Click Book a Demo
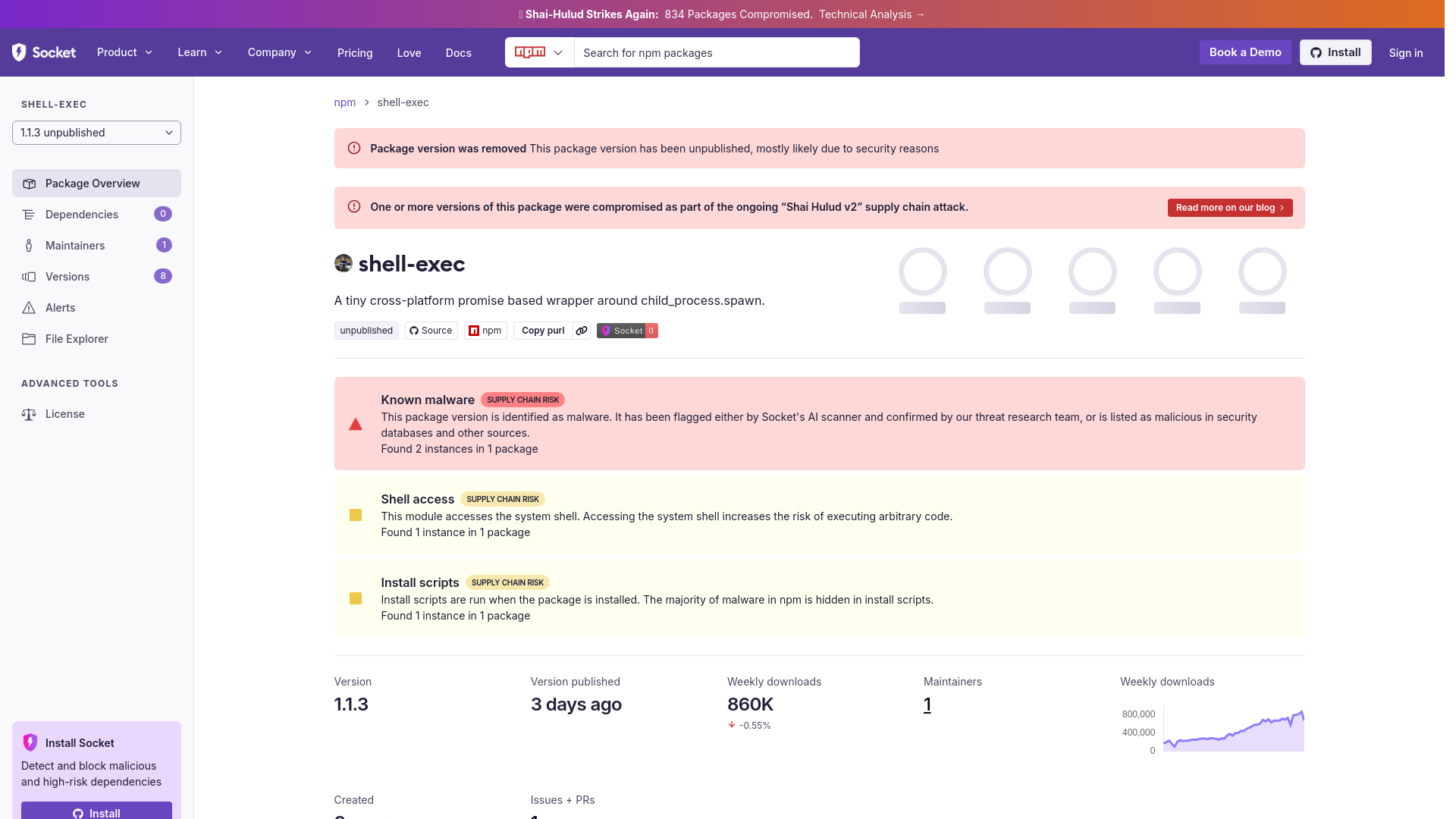Viewport: 1456px width, 819px height. pos(1244,52)
